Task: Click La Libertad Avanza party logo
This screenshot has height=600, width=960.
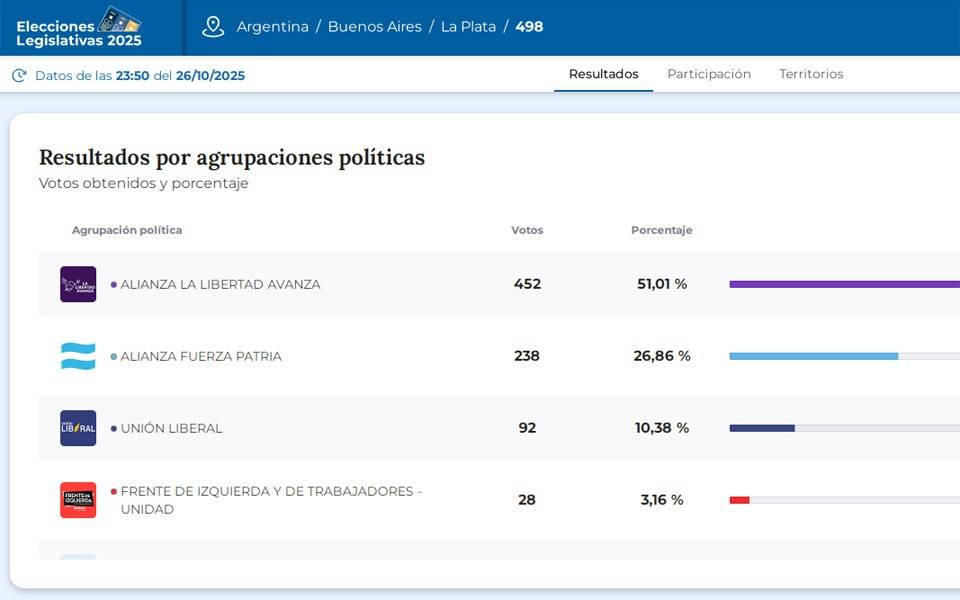Action: point(78,284)
